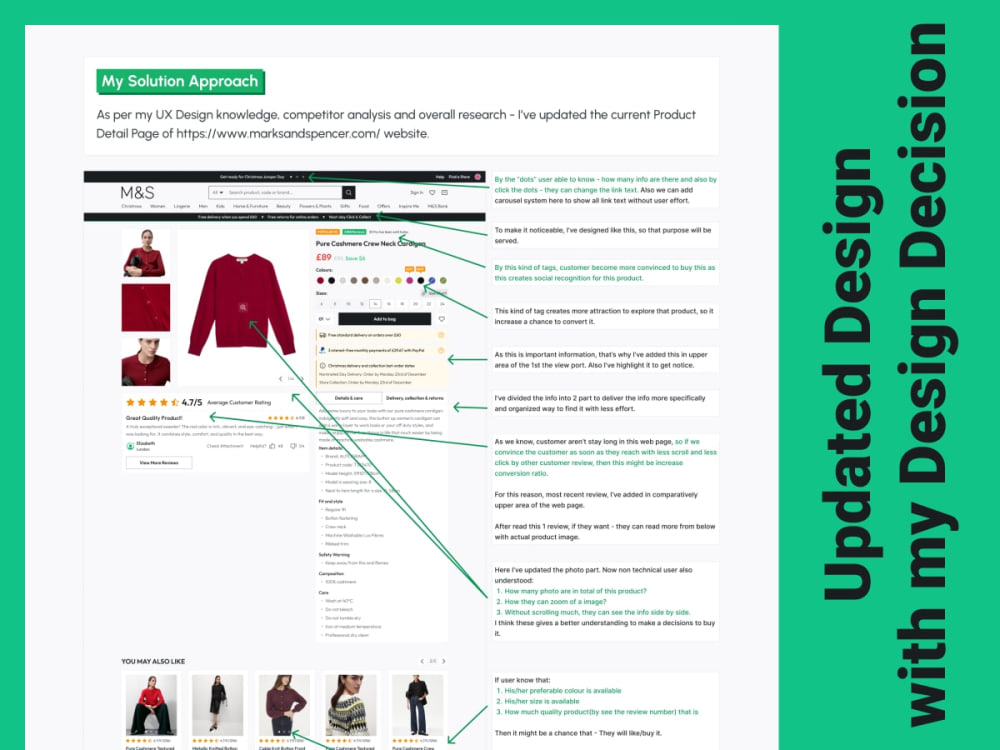
Task: Select size 24
Action: [442, 304]
